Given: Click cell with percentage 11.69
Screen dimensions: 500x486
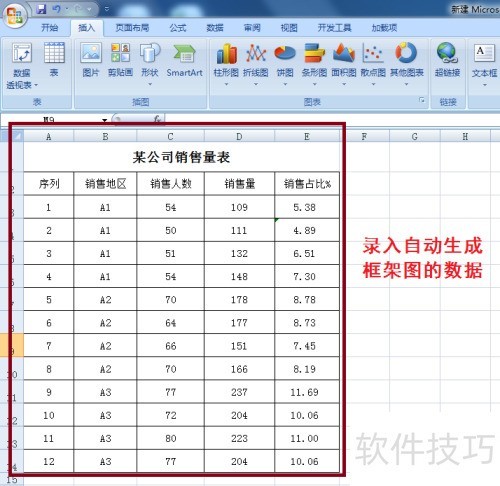Looking at the screenshot, I should 307,392.
